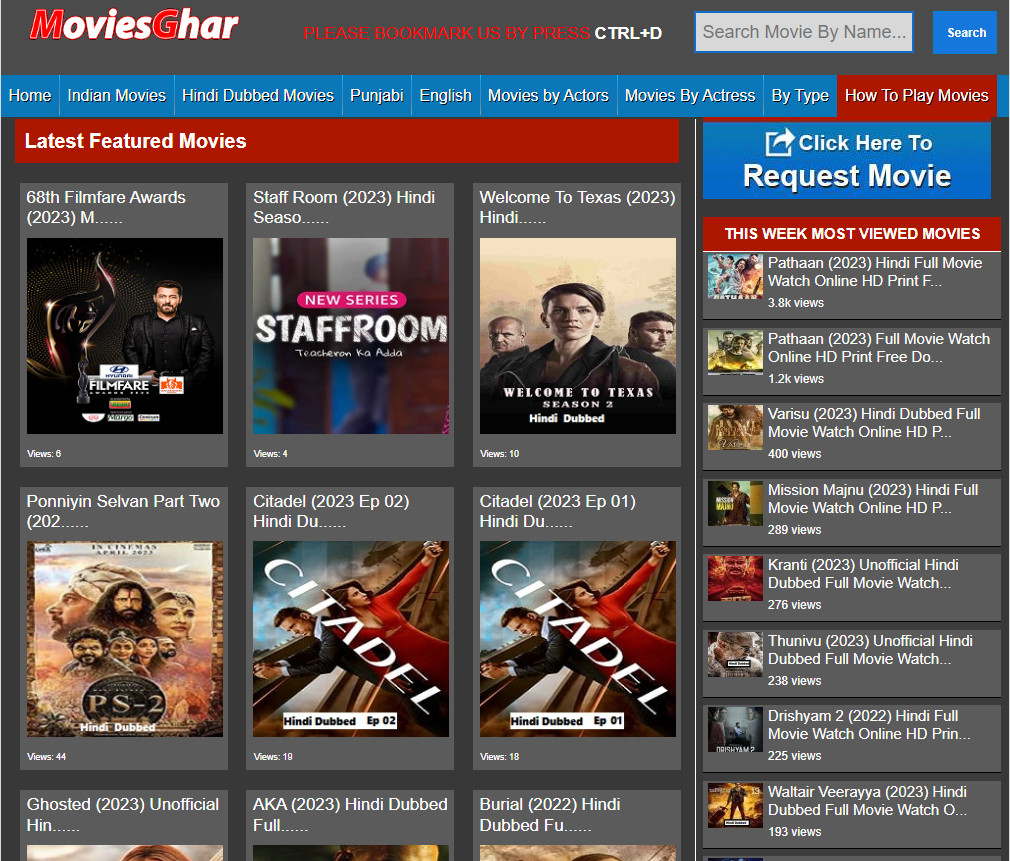Open Kranti (2023) Unofficial Hindi link
Image resolution: width=1010 pixels, height=861 pixels.
[863, 574]
